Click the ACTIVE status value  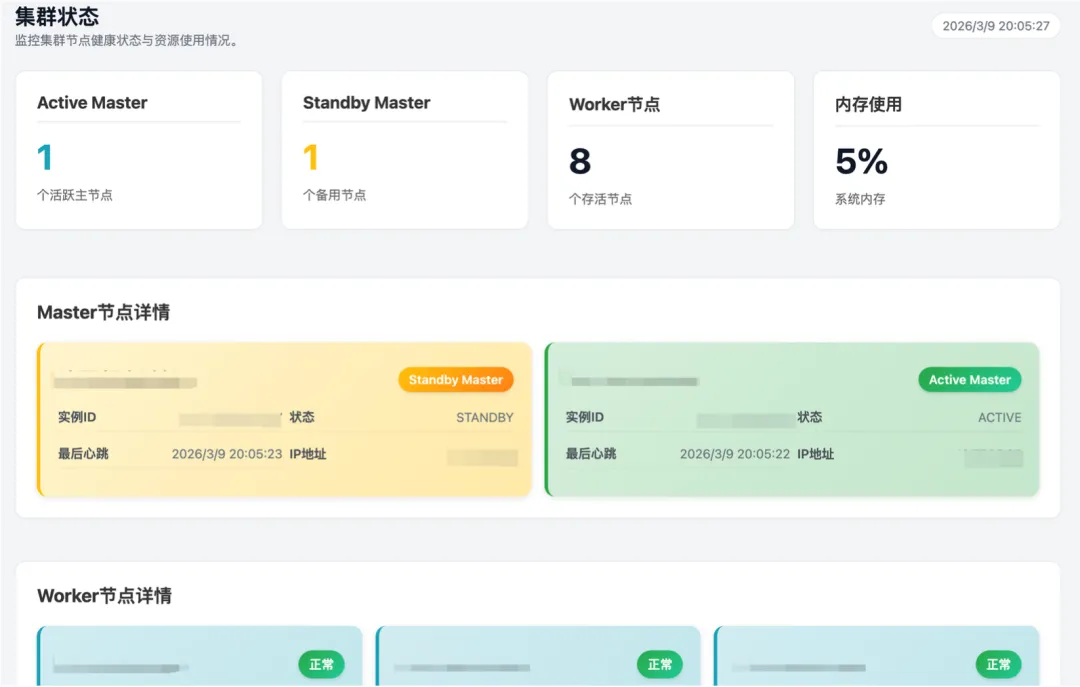pos(999,418)
